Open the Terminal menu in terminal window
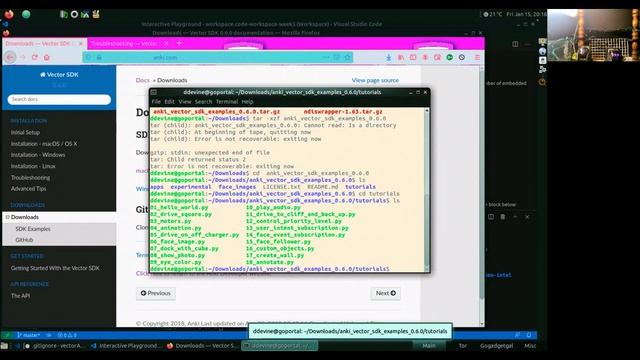640x360 pixels. coord(227,102)
